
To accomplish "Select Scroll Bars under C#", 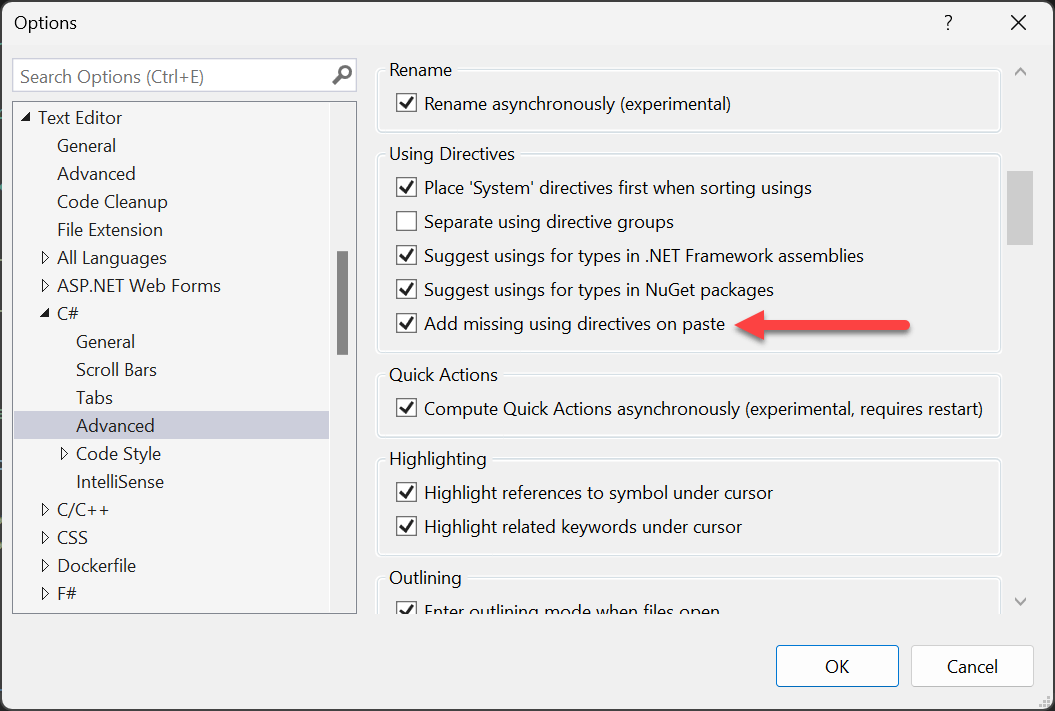I will 116,370.
